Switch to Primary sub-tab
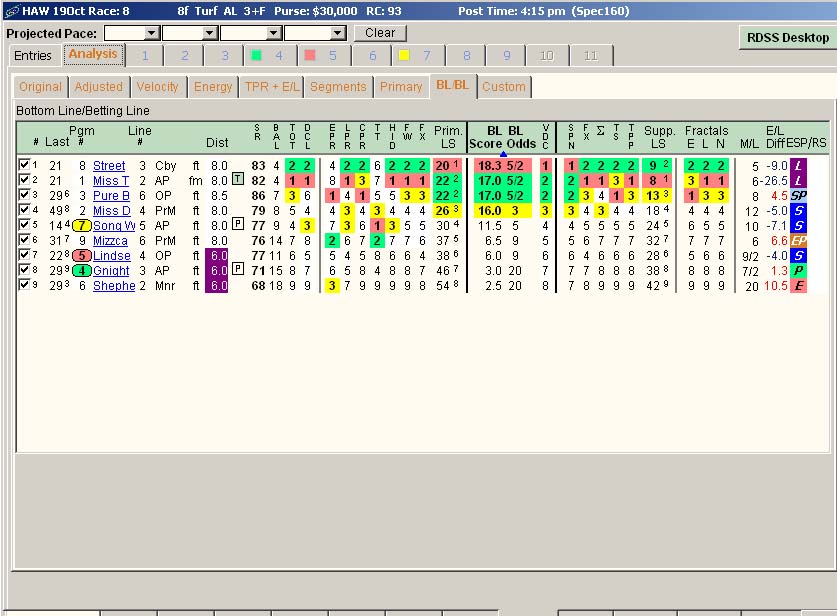Viewport: 837px width, 616px height. [x=401, y=87]
